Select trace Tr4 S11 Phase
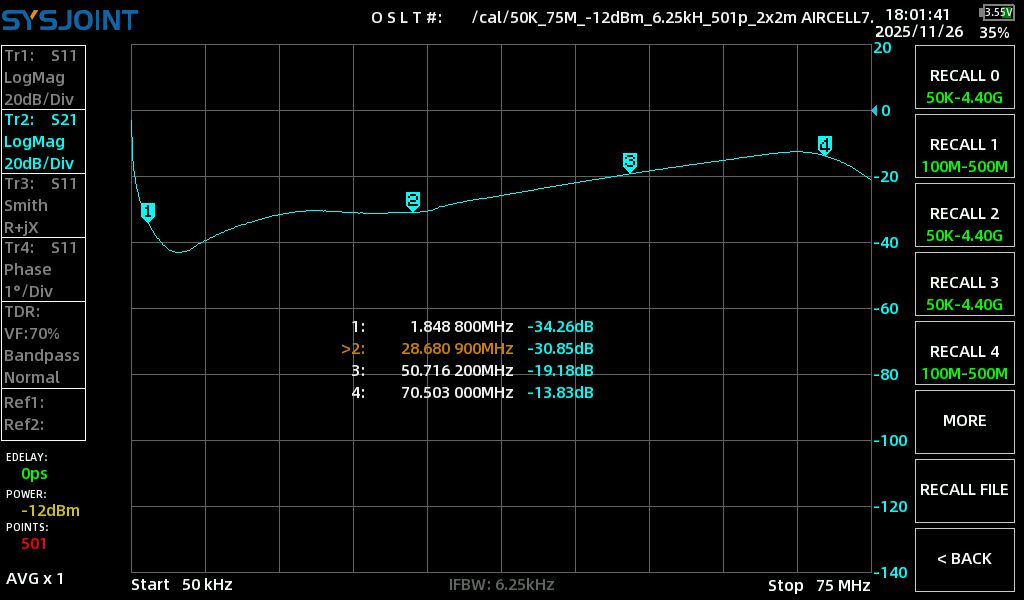 point(43,269)
